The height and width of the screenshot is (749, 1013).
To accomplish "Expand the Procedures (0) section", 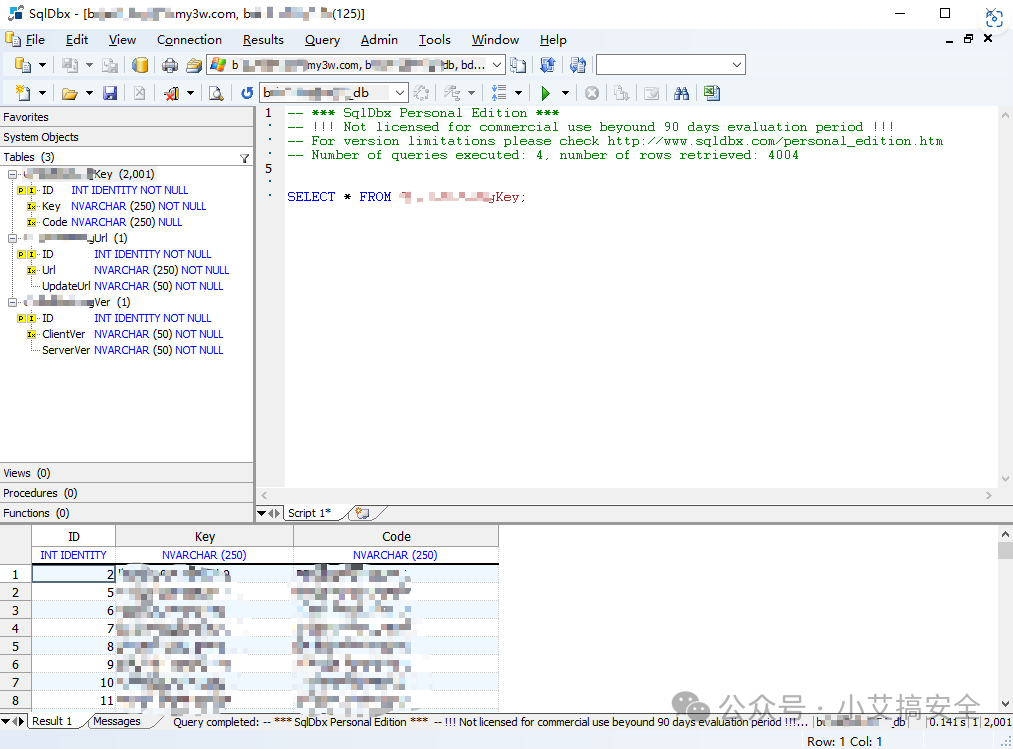I will point(127,493).
